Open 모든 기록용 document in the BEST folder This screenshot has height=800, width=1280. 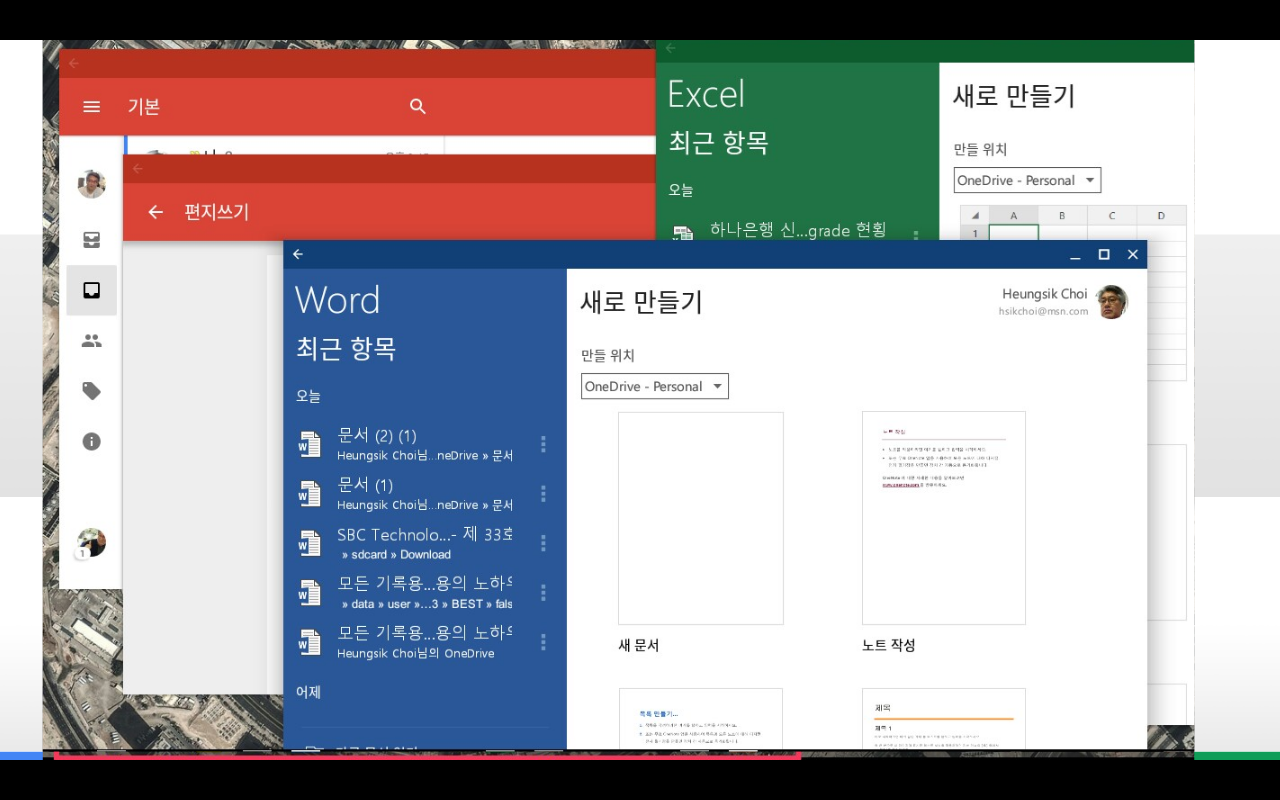(x=424, y=592)
